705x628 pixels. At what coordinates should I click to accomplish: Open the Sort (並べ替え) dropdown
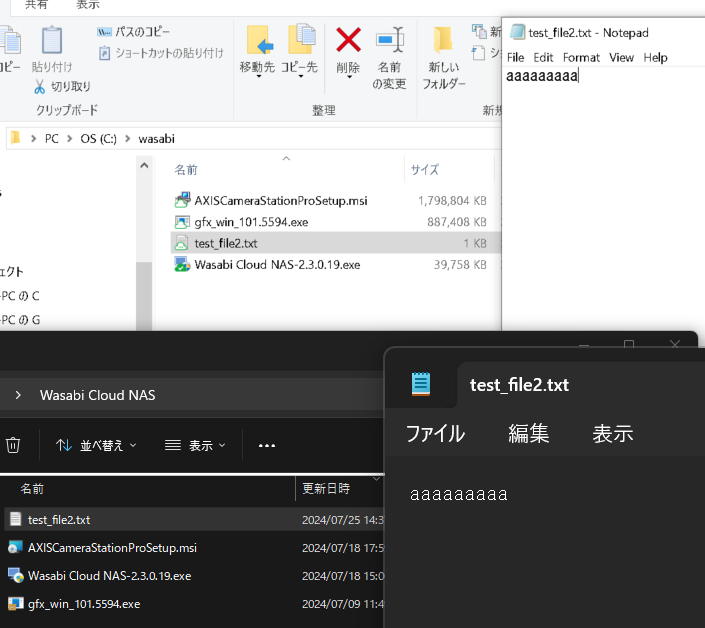[x=96, y=445]
